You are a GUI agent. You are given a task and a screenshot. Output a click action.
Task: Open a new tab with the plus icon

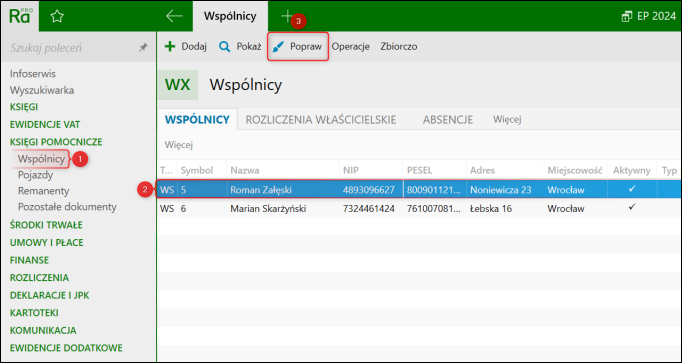[x=287, y=16]
